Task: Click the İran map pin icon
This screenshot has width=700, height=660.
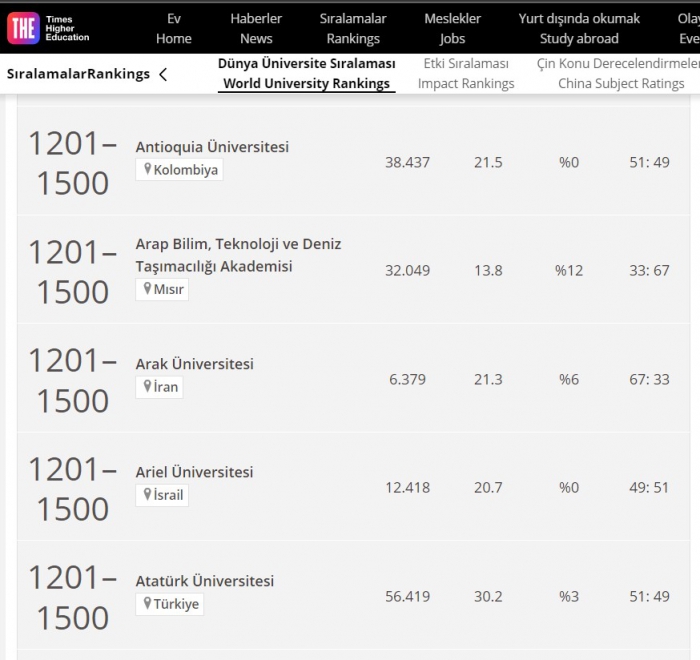Action: (147, 386)
